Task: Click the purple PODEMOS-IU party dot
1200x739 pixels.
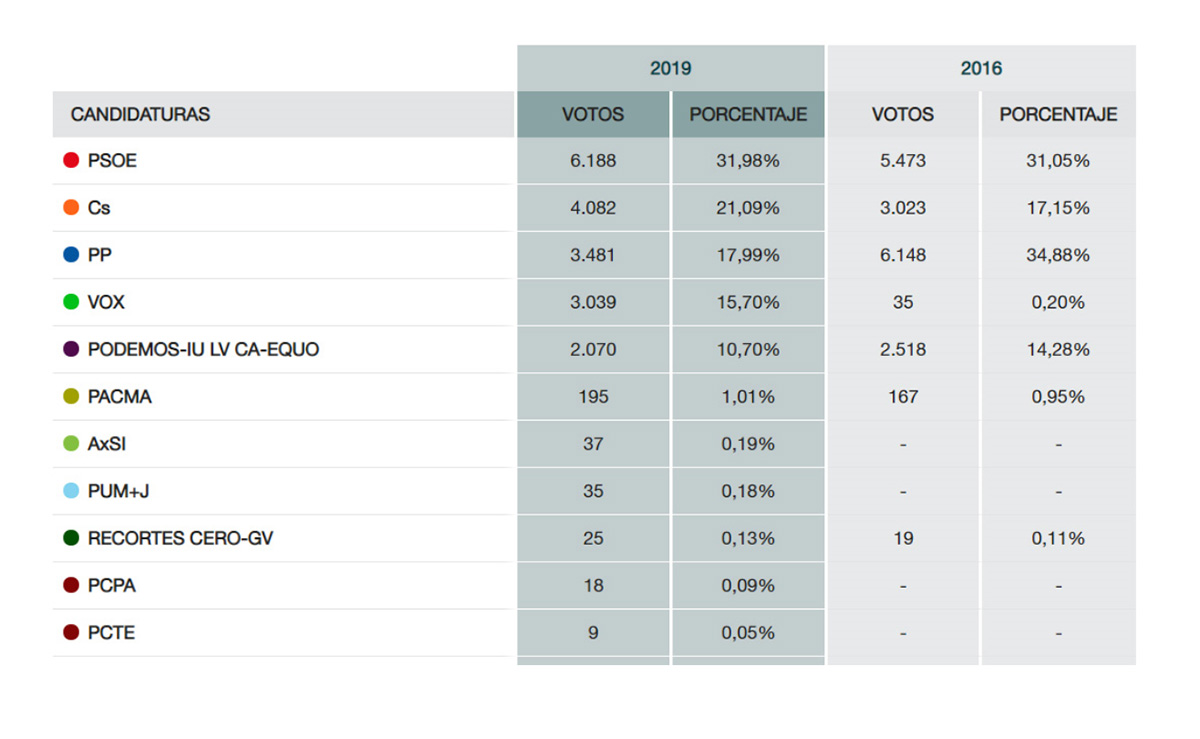Action: tap(71, 349)
